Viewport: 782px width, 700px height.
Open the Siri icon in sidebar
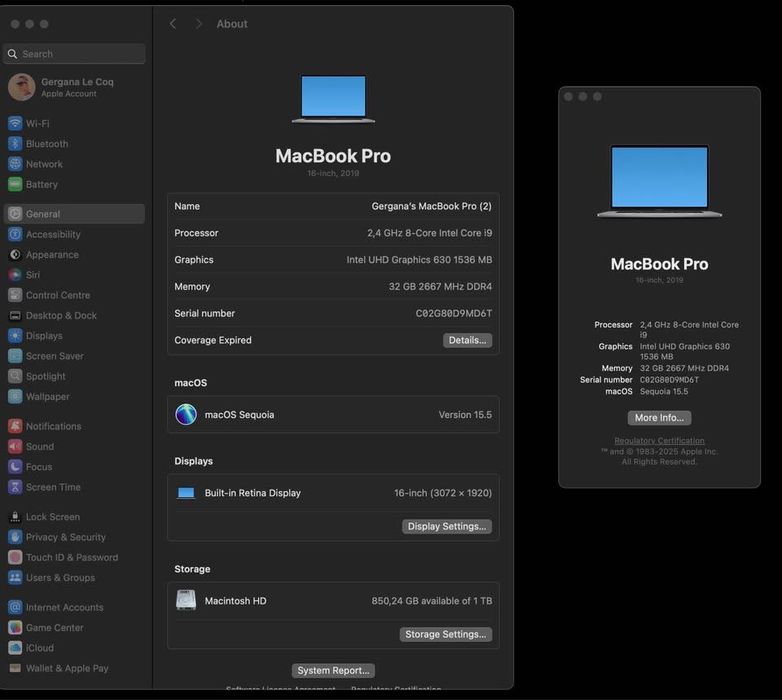pyautogui.click(x=15, y=275)
